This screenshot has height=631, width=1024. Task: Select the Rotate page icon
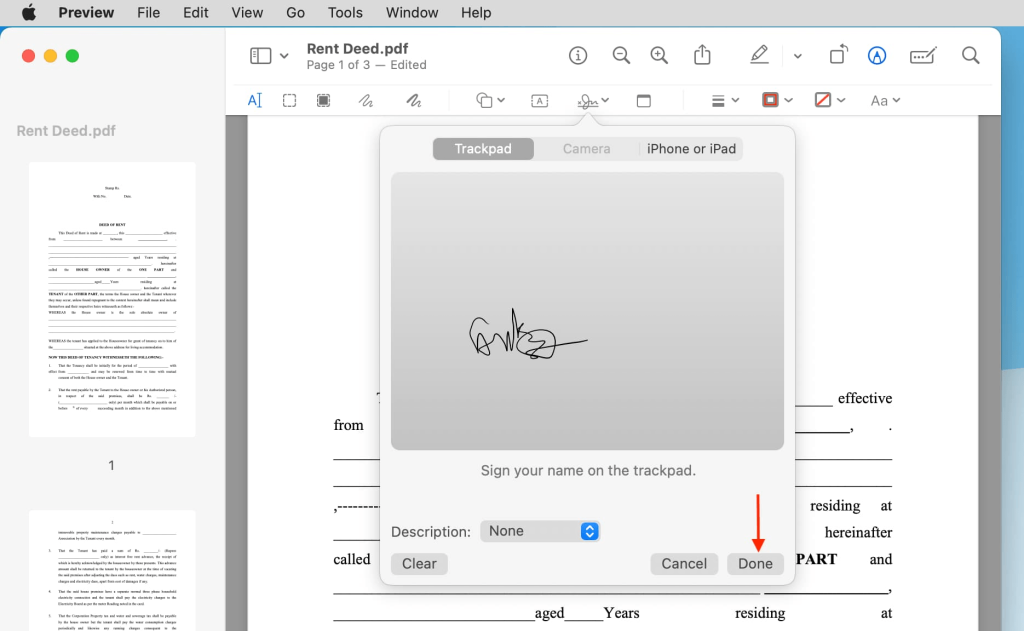(838, 56)
